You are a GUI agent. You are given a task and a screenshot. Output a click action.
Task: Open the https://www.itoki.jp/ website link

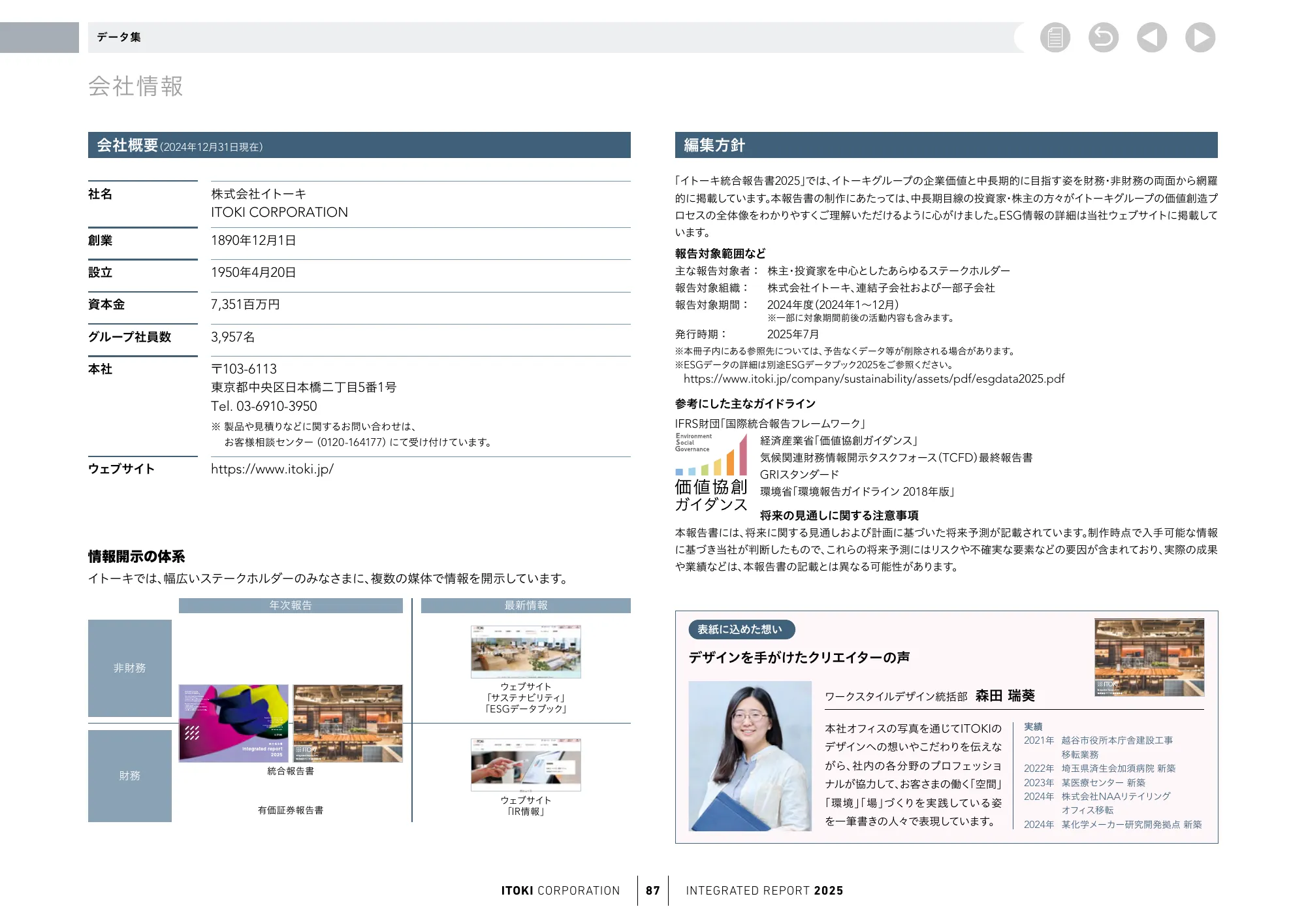tap(271, 469)
